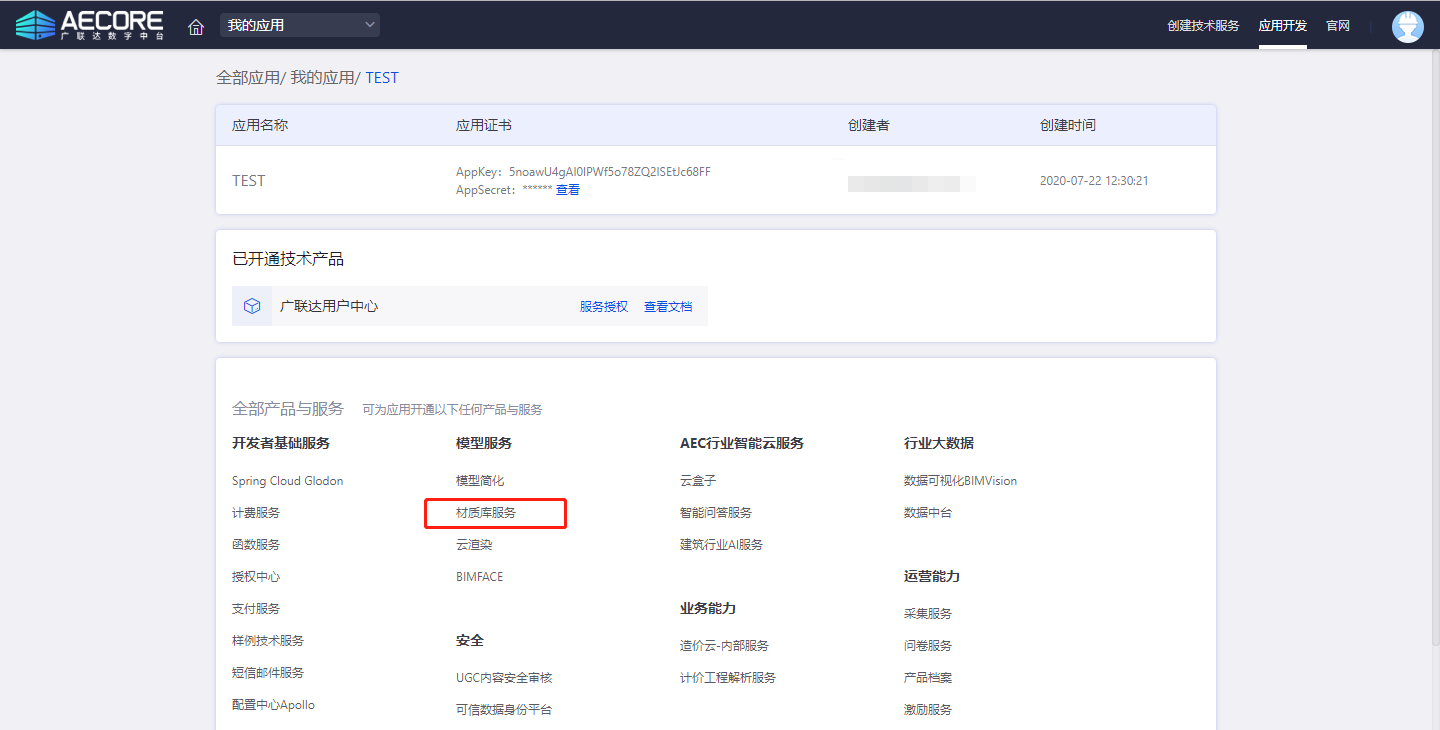Click 服务授权 for 广联达用户中心
The height and width of the screenshot is (730, 1440).
tap(604, 307)
